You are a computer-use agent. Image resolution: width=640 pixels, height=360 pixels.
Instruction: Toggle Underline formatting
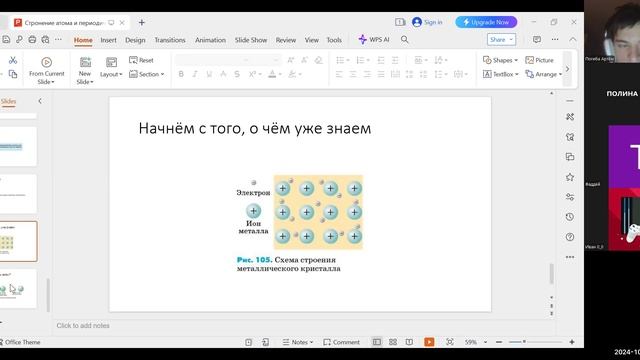(x=209, y=74)
